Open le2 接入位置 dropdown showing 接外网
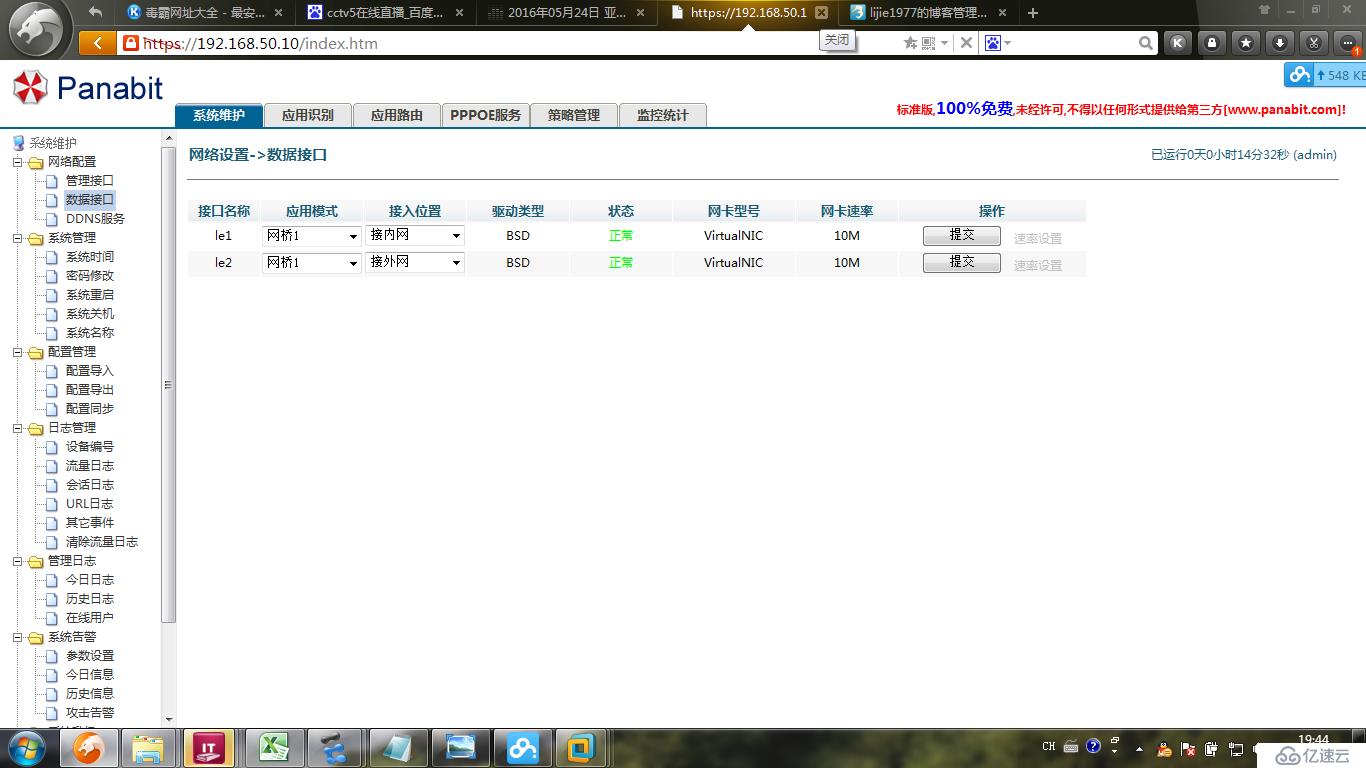The image size is (1366, 768). [415, 262]
